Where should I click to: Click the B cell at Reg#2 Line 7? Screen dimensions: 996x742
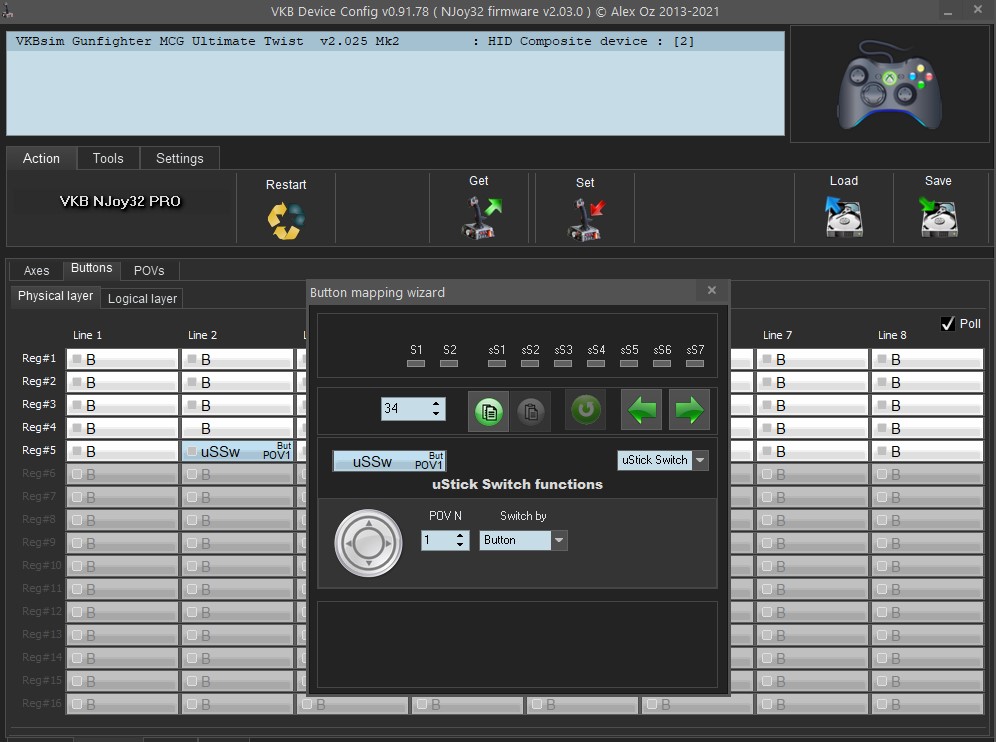tap(812, 382)
